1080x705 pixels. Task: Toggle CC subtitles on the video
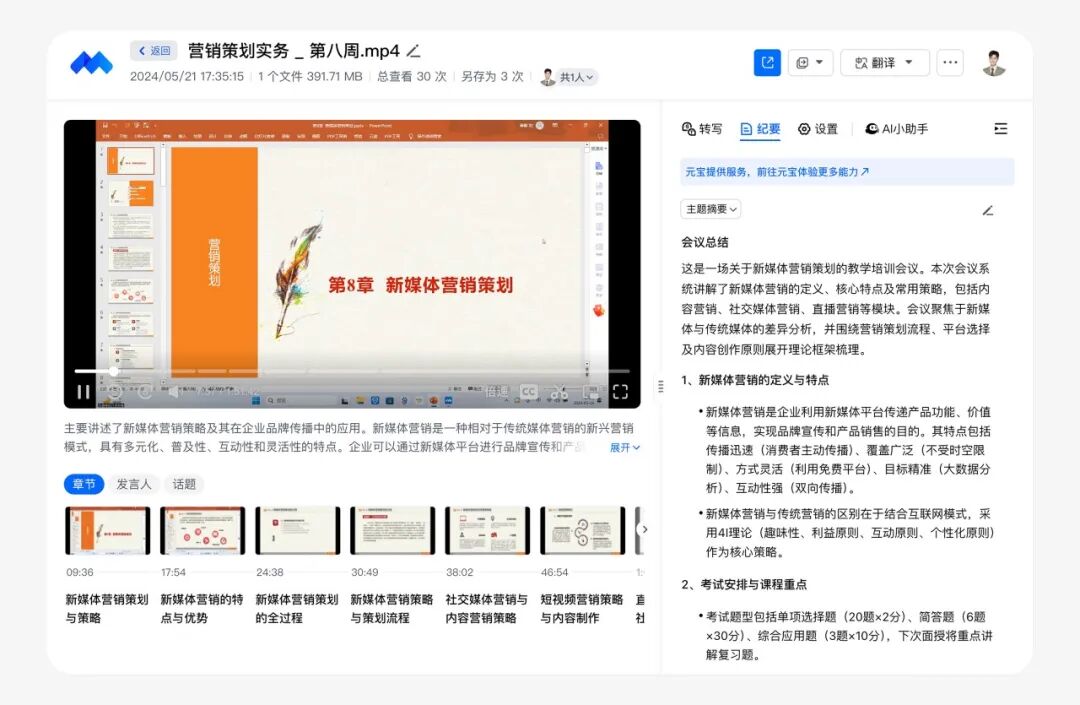528,392
